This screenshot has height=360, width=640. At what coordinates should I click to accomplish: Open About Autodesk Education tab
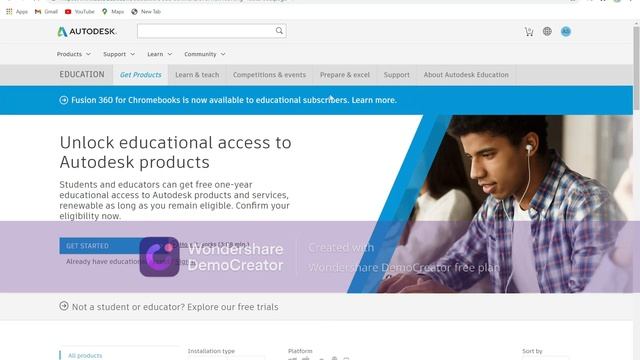[466, 75]
